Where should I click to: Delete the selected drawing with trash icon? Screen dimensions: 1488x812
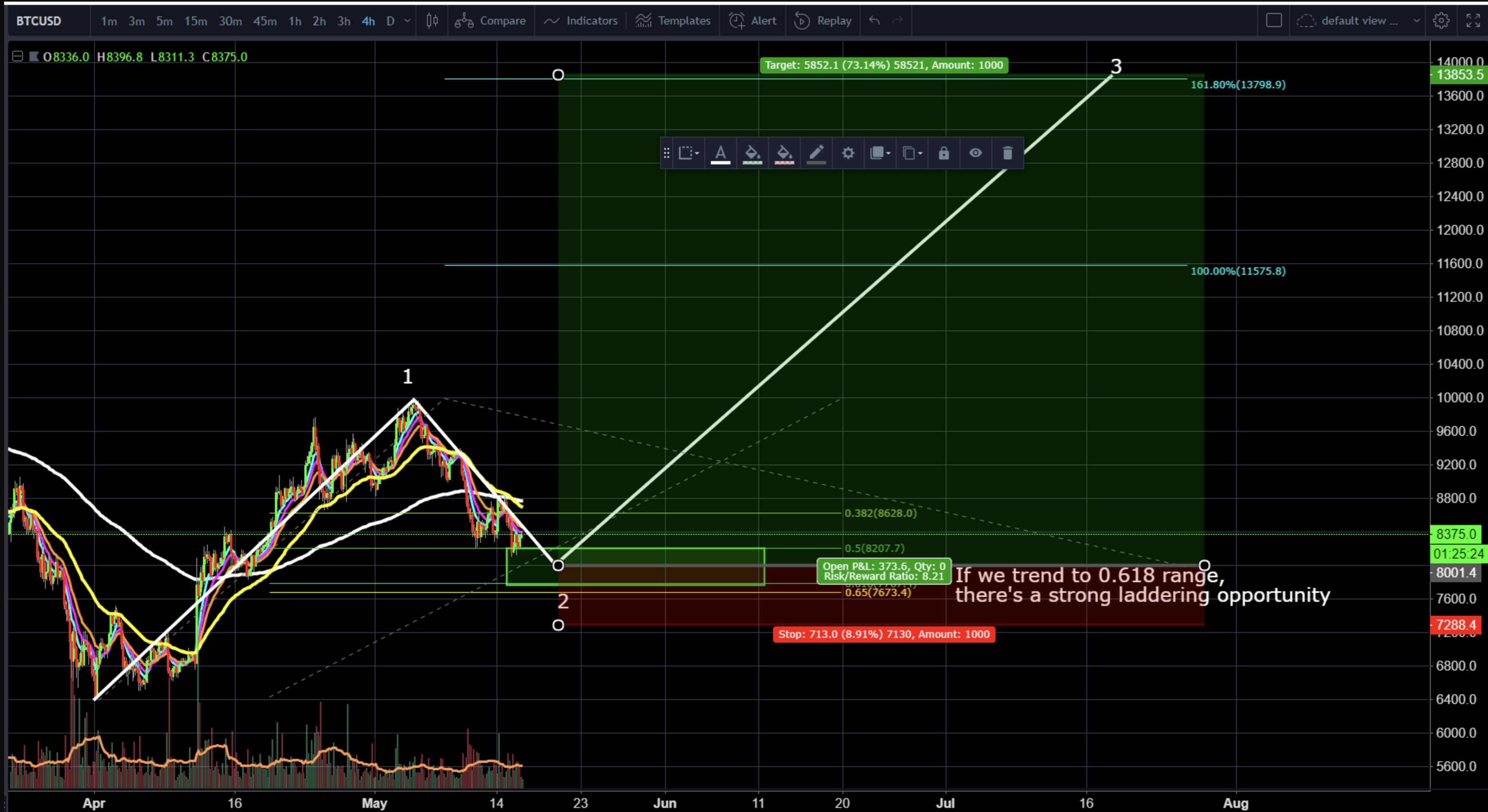(x=1007, y=153)
